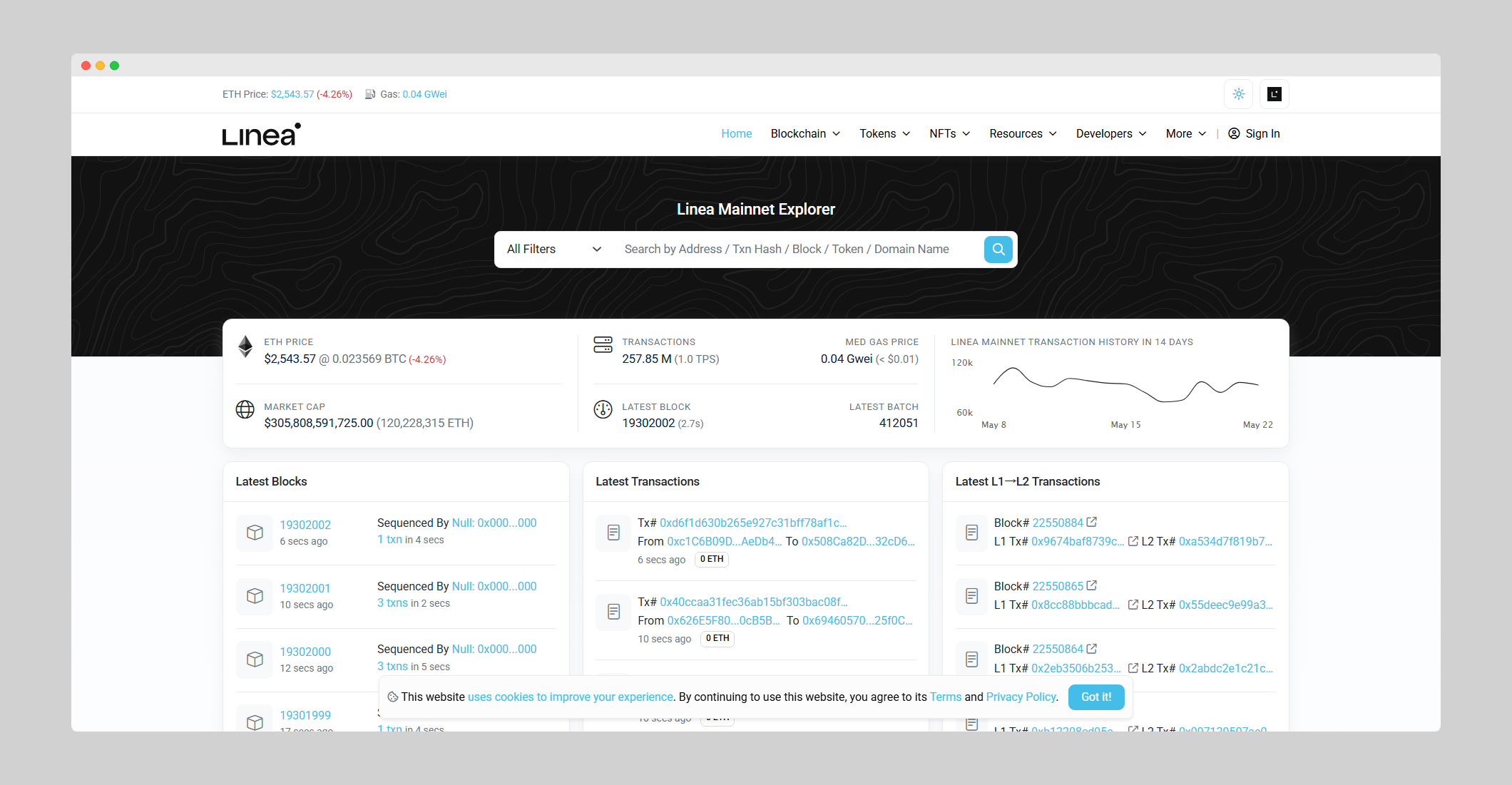Toggle the light/dark theme sun icon
The image size is (1512, 785).
(x=1239, y=94)
